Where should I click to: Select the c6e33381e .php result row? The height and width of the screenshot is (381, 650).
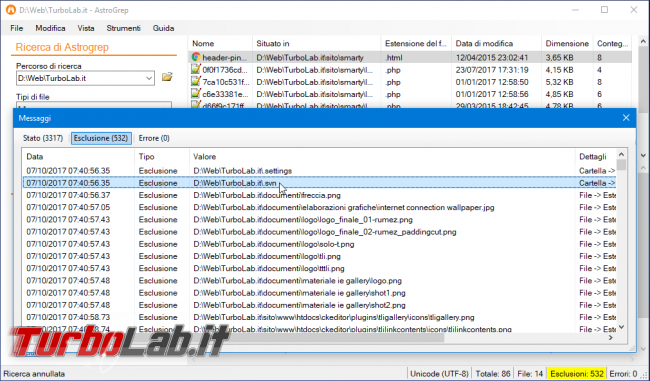pyautogui.click(x=410, y=94)
